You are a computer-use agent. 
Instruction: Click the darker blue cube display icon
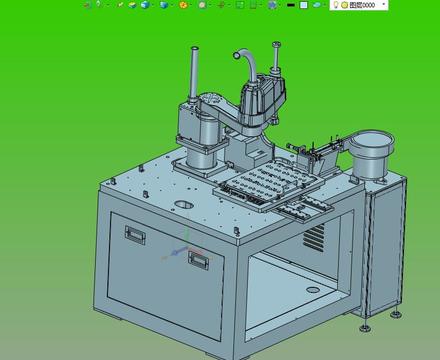(164, 5)
